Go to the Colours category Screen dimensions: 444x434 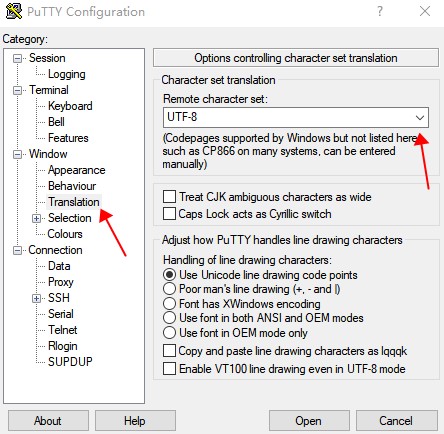(65, 234)
